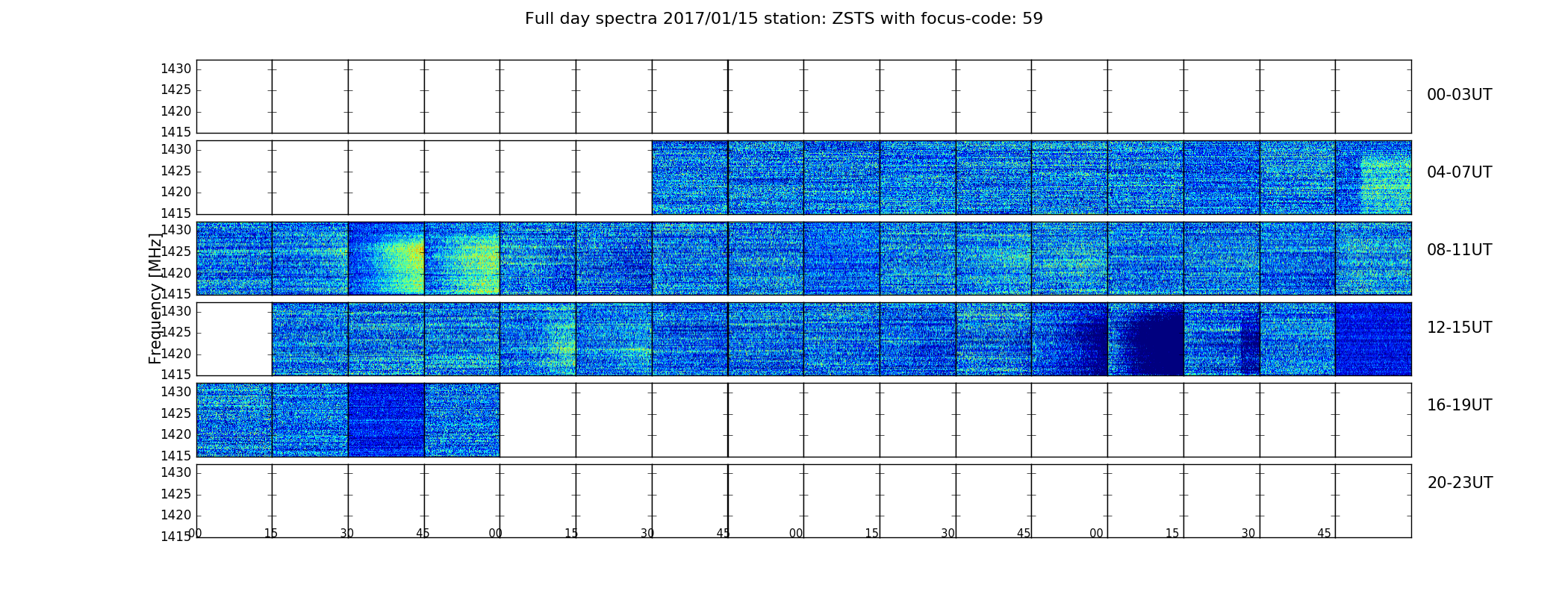Click the 1430 tick of the 20-23UT row
Screen dimensions: 1568x597
pos(176,473)
